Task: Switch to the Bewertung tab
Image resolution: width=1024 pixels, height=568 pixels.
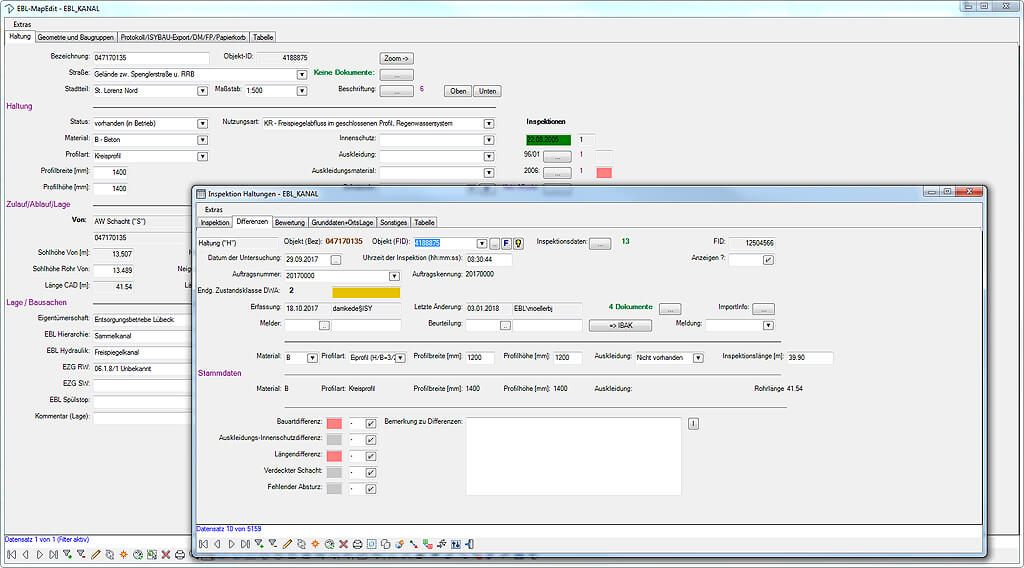Action: pos(290,222)
